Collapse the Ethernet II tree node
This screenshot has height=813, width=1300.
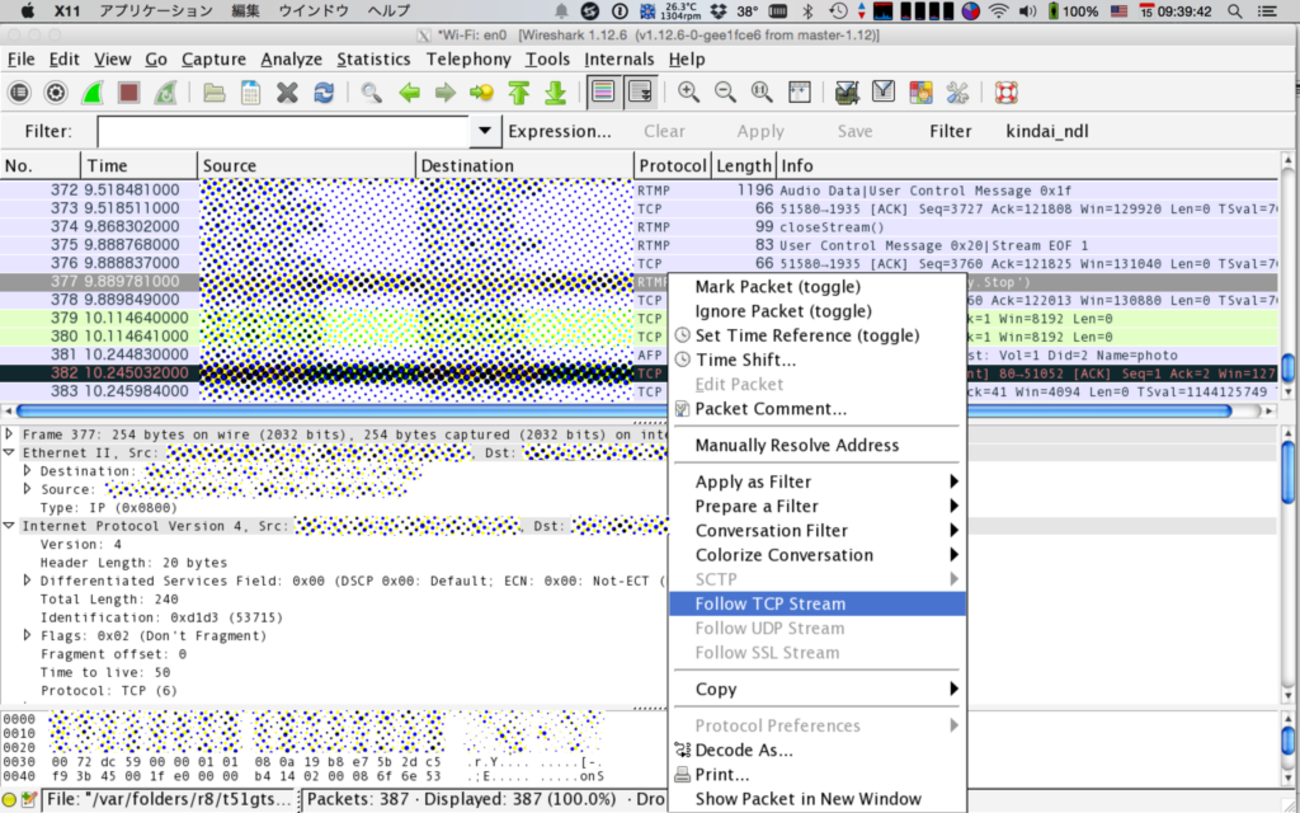pyautogui.click(x=9, y=453)
